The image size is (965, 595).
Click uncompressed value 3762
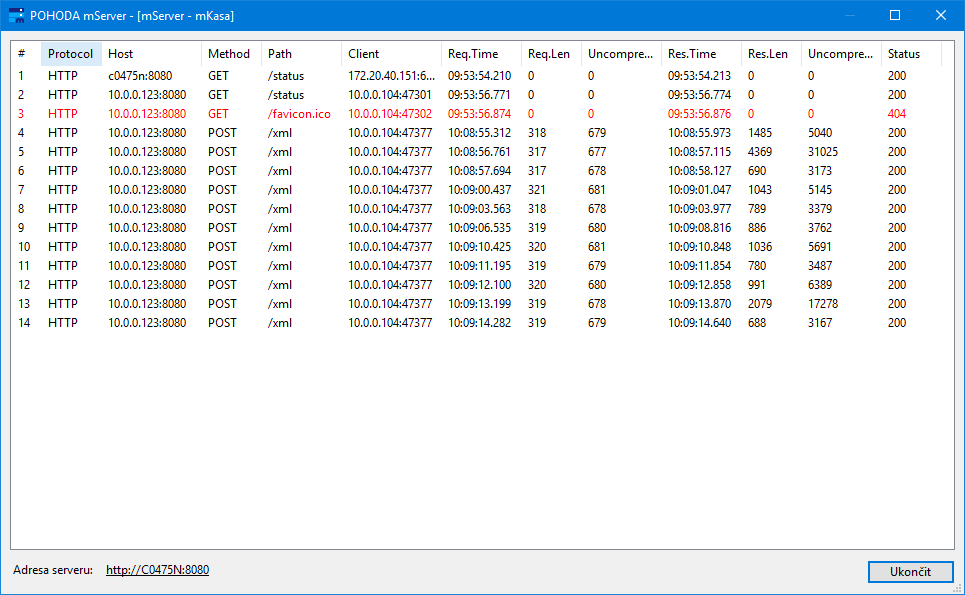point(820,228)
